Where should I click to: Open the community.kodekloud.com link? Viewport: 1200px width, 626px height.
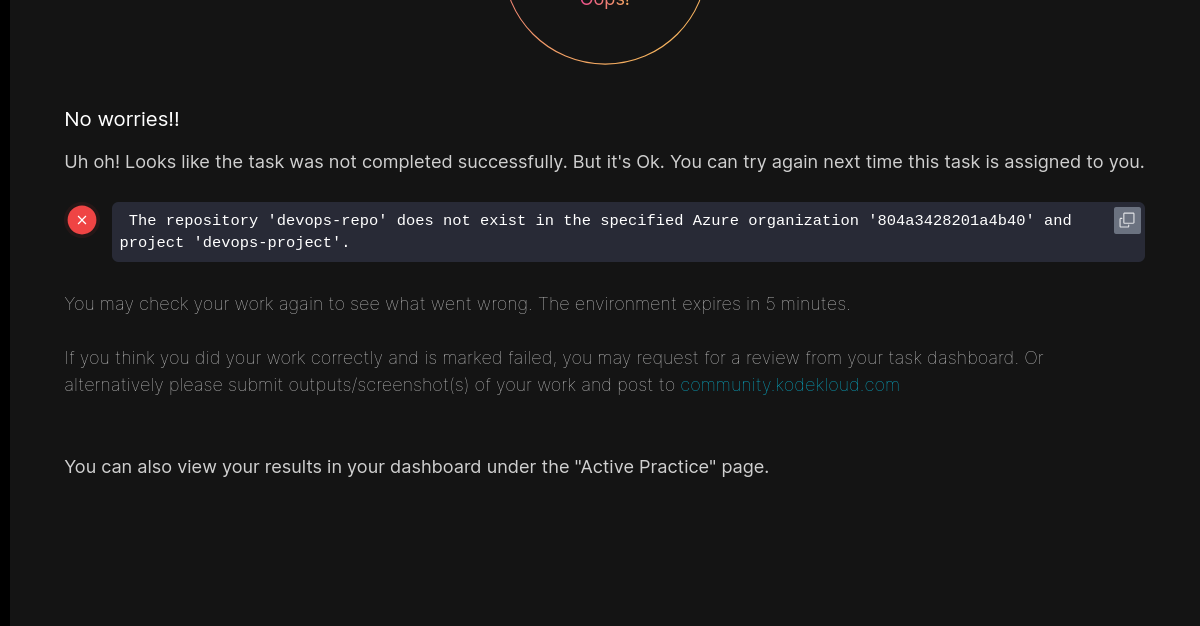click(x=790, y=385)
